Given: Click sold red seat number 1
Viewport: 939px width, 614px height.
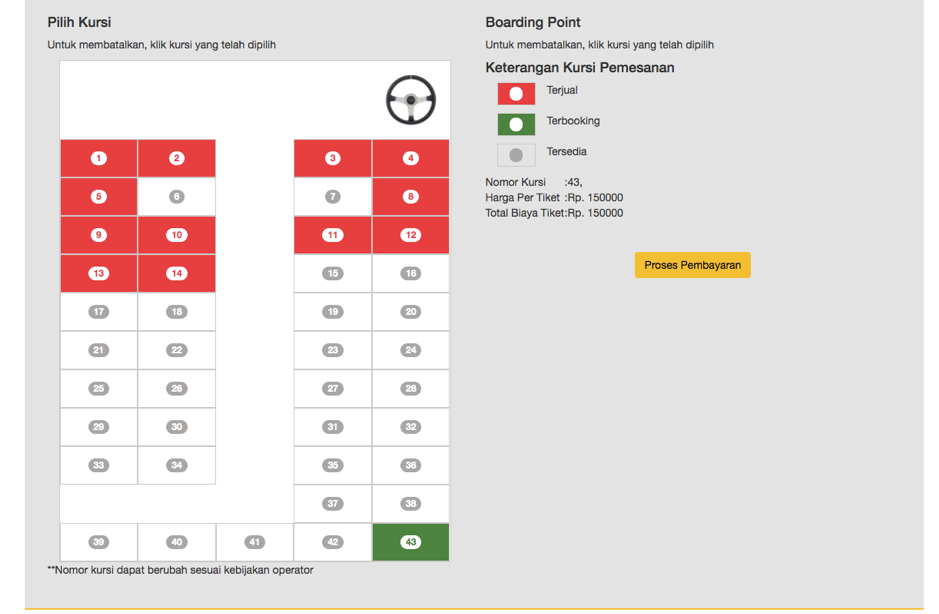Looking at the screenshot, I should [x=98, y=158].
